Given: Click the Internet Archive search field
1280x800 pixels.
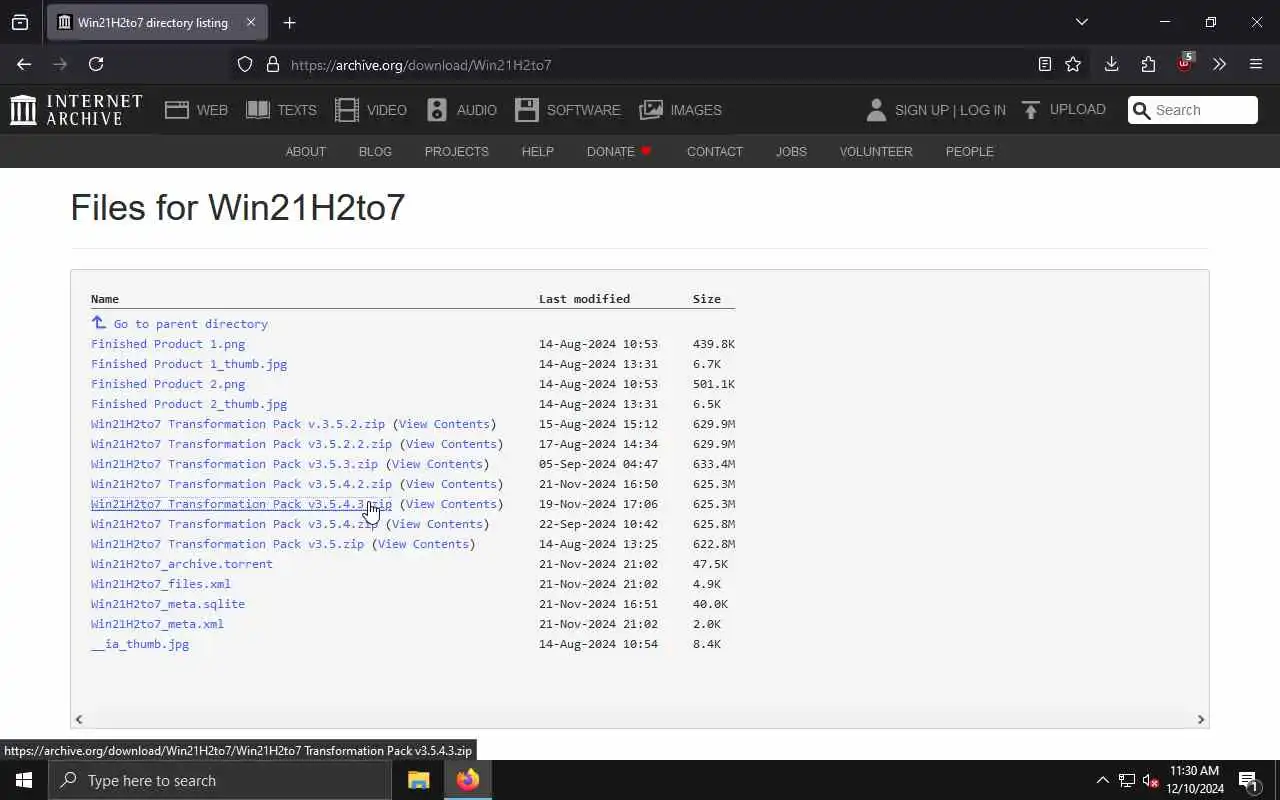Looking at the screenshot, I should click(x=1193, y=110).
